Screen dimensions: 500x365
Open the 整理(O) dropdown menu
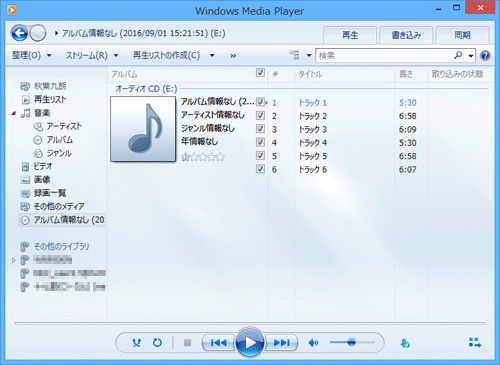32,55
